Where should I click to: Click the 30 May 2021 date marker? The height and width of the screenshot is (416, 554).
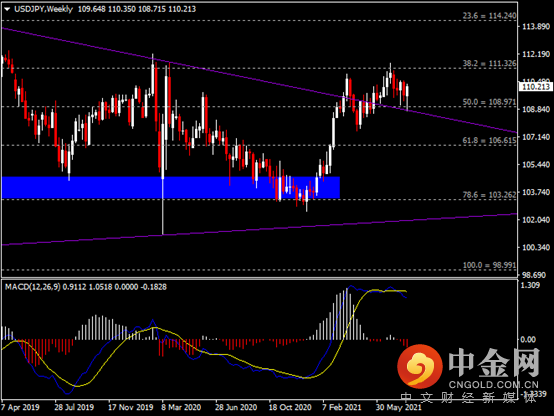[x=398, y=407]
